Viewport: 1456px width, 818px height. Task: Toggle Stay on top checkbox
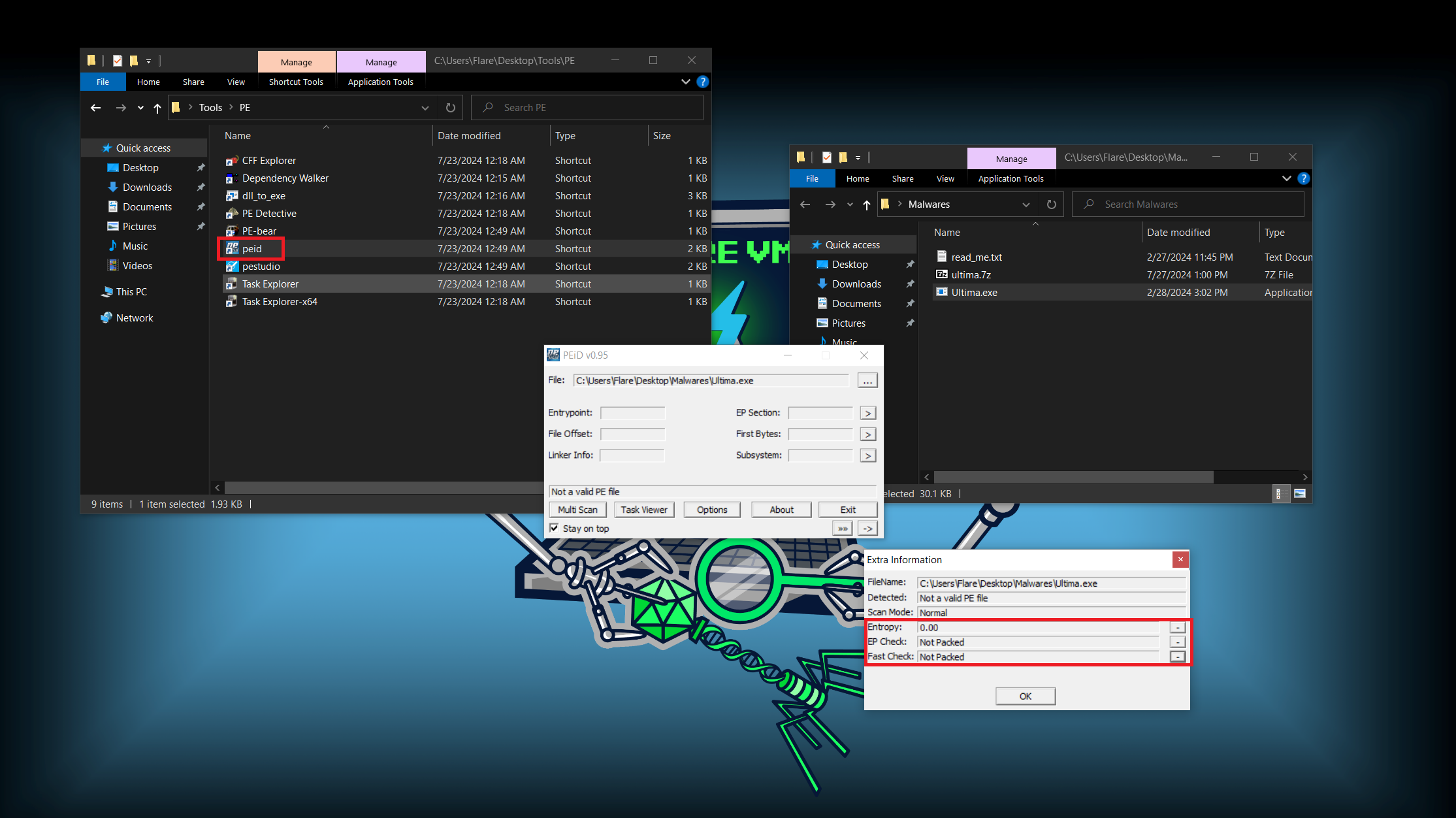pyautogui.click(x=554, y=528)
